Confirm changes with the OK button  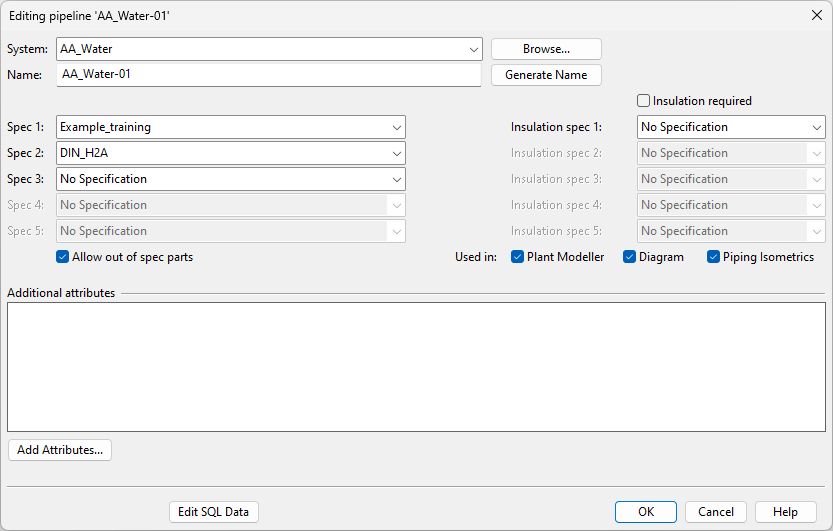tap(646, 512)
